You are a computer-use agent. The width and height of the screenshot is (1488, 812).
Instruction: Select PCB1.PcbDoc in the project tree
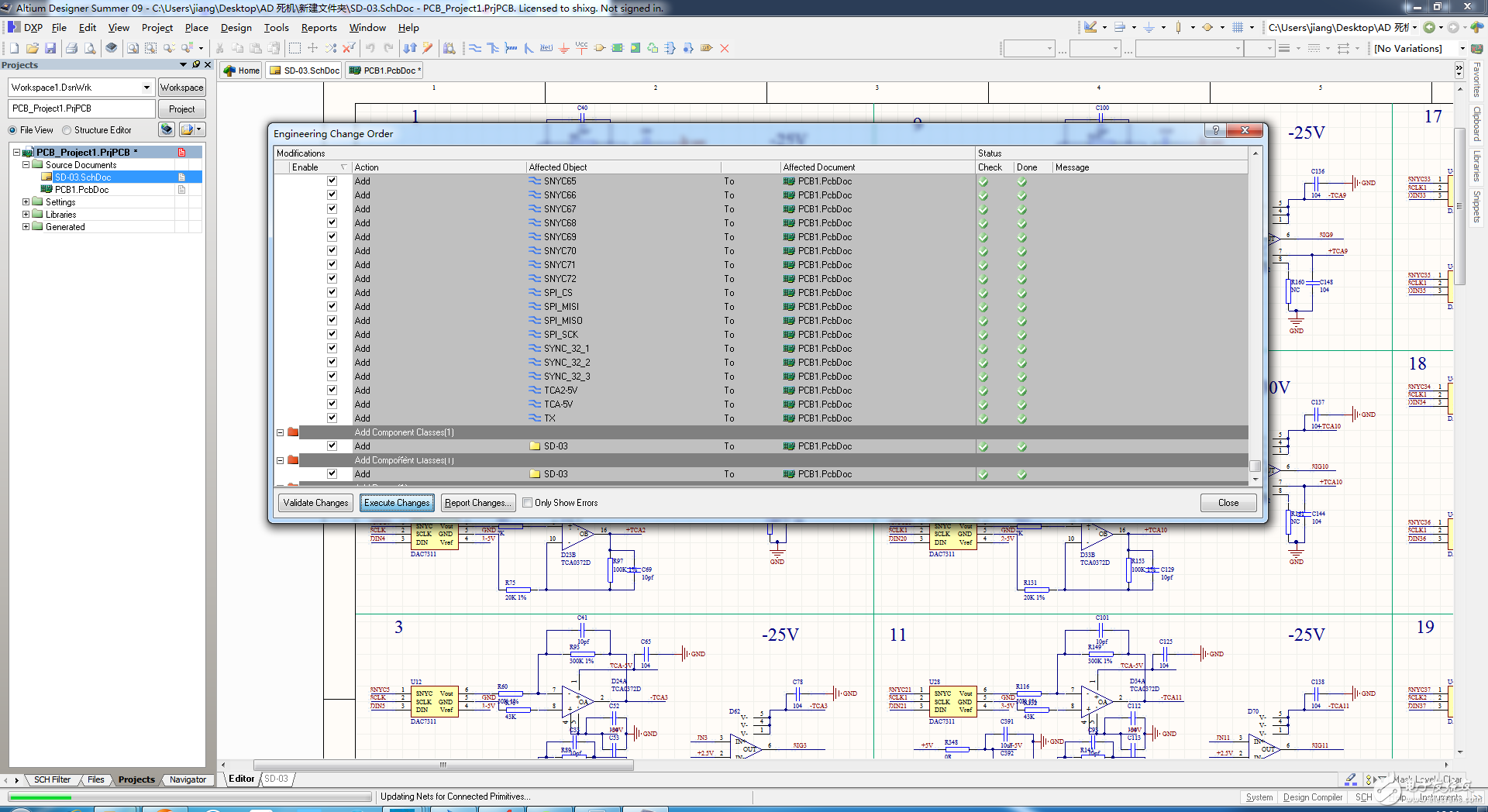[x=81, y=190]
